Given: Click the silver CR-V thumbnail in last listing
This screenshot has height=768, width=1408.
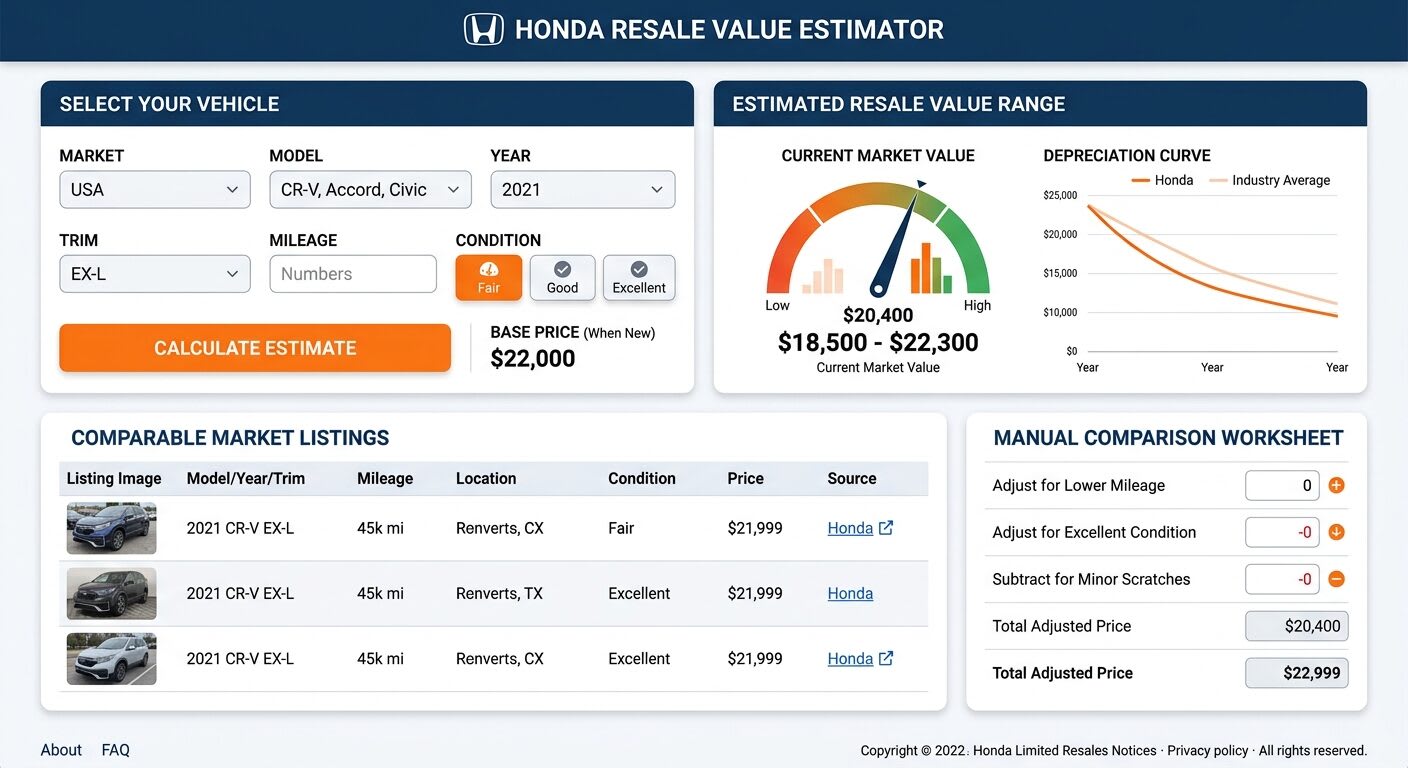Looking at the screenshot, I should click(x=111, y=658).
